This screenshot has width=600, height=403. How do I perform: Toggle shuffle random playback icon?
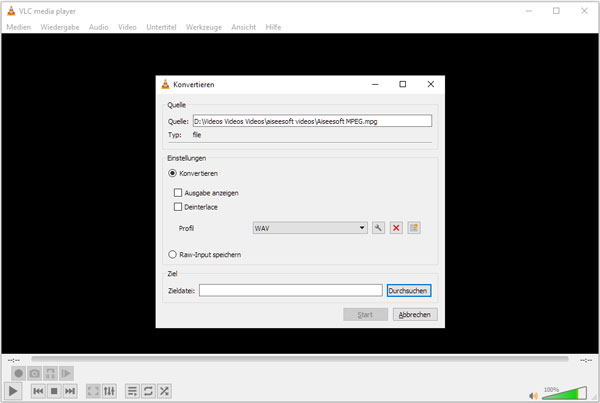164,391
